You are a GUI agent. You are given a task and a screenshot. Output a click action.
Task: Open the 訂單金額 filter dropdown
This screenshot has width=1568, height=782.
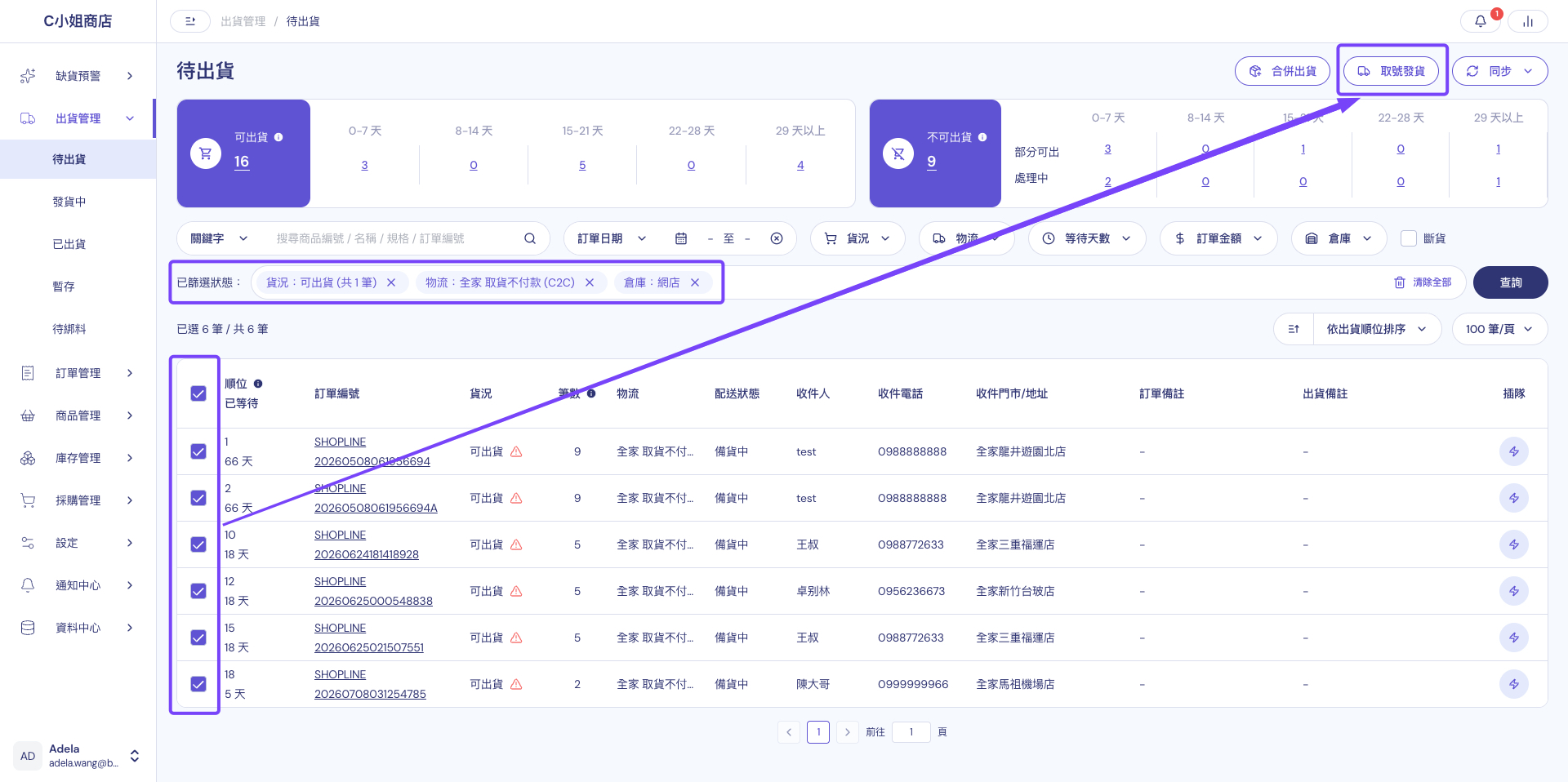click(x=1218, y=238)
